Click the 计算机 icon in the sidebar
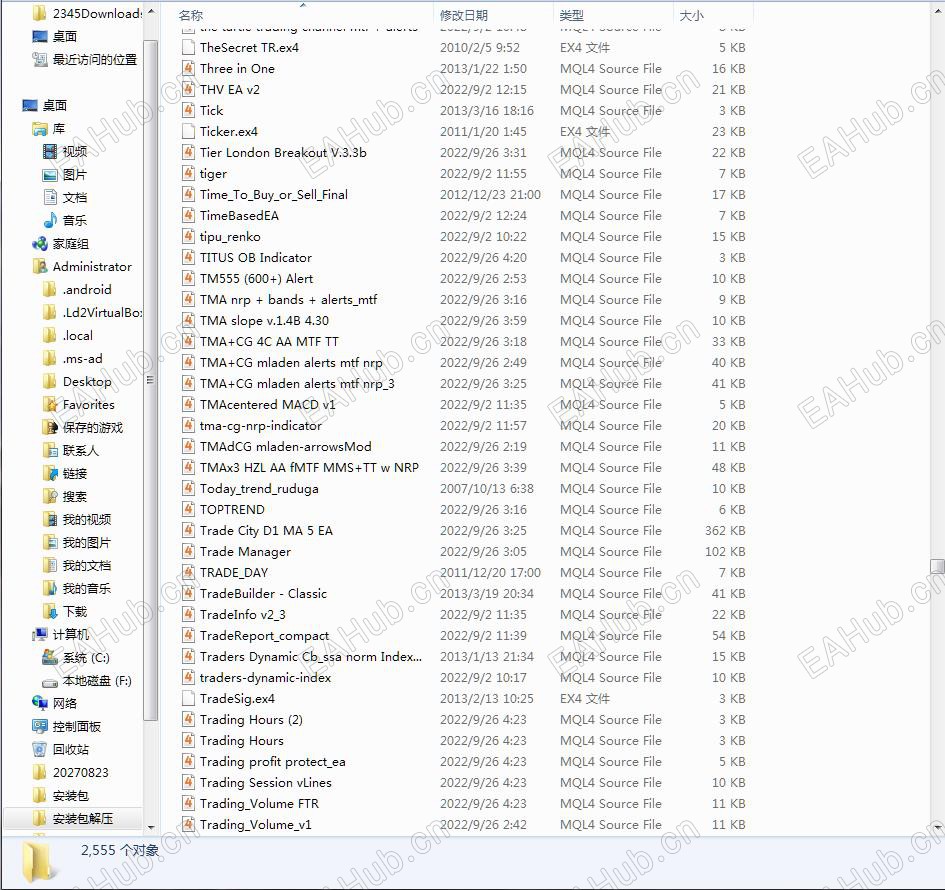The width and height of the screenshot is (945, 890). [40, 634]
